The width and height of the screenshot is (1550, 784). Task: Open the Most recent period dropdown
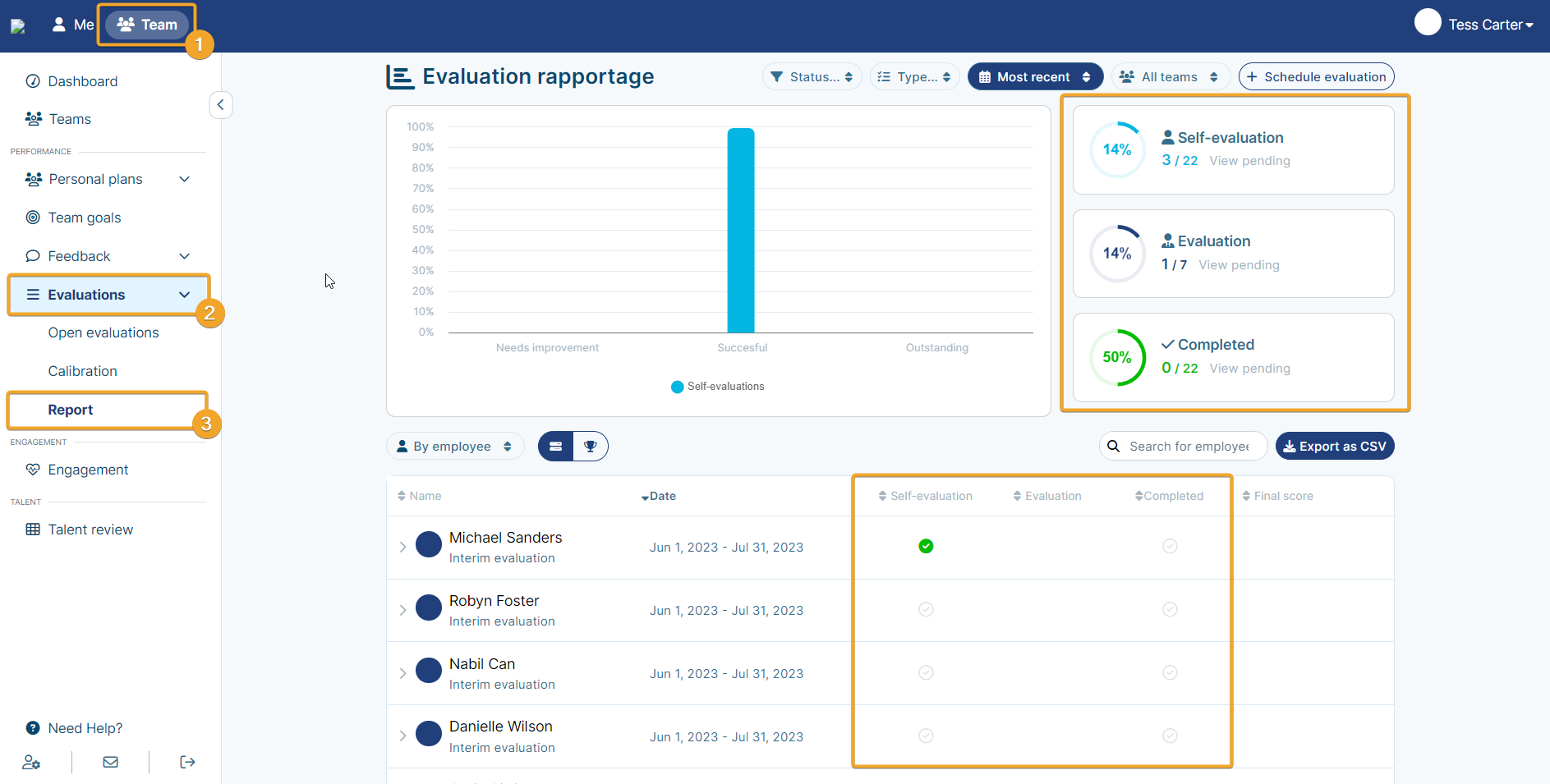[1035, 76]
